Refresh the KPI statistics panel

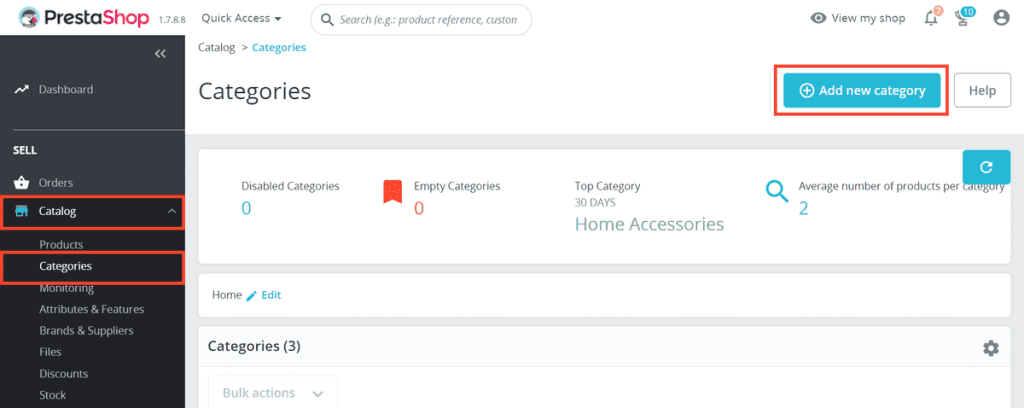986,168
